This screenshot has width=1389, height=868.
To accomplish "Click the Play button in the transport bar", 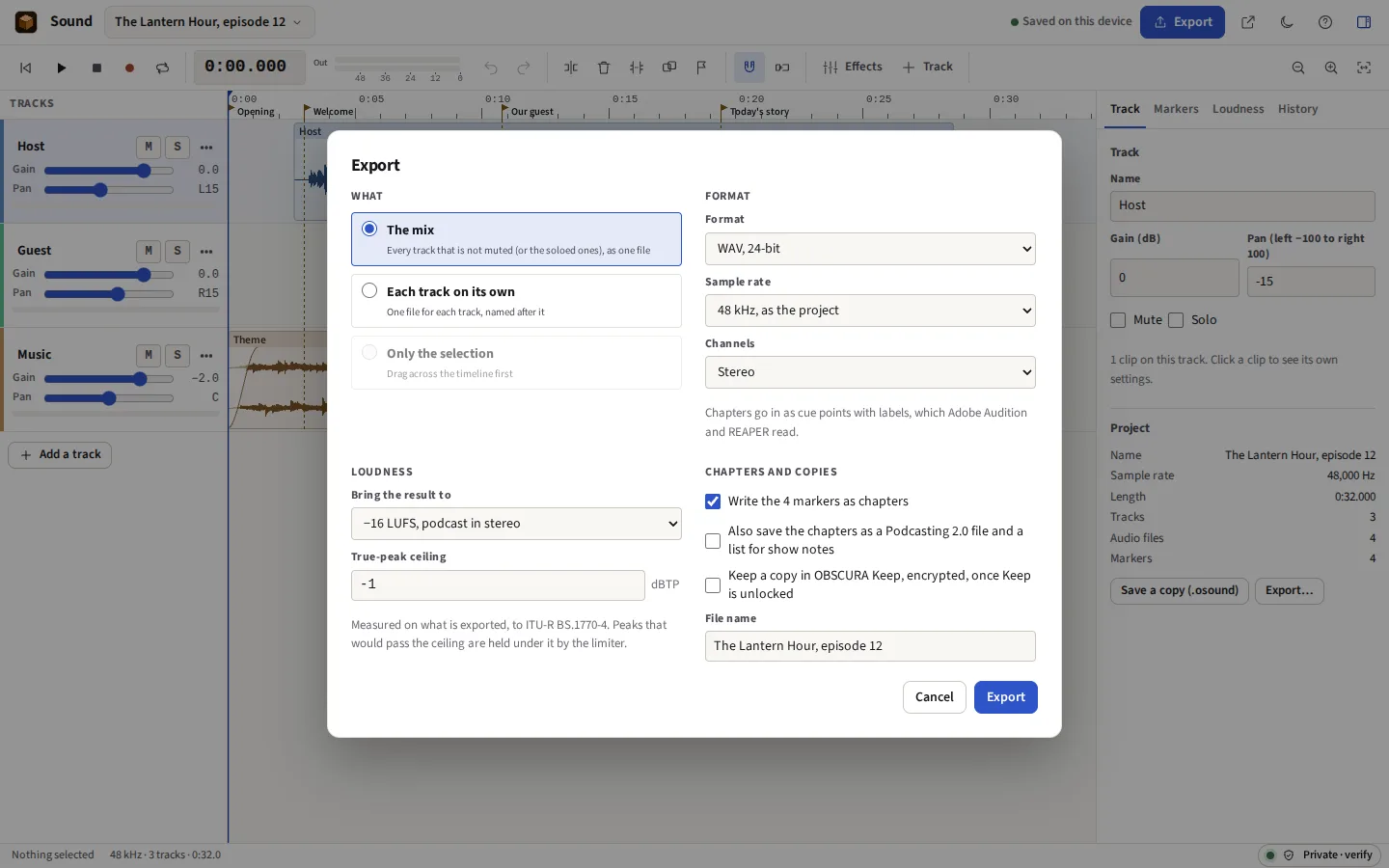I will 62,68.
